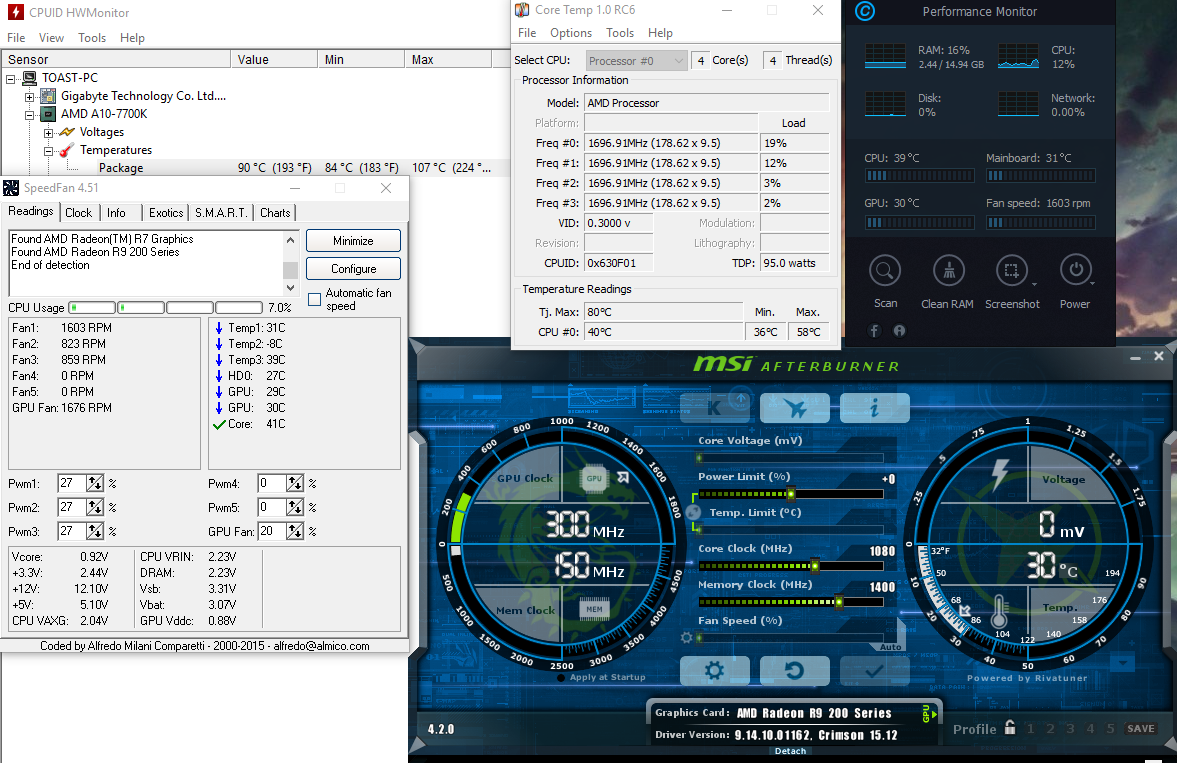Open HWMonitor Tools menu
This screenshot has height=763, width=1177.
[x=92, y=38]
